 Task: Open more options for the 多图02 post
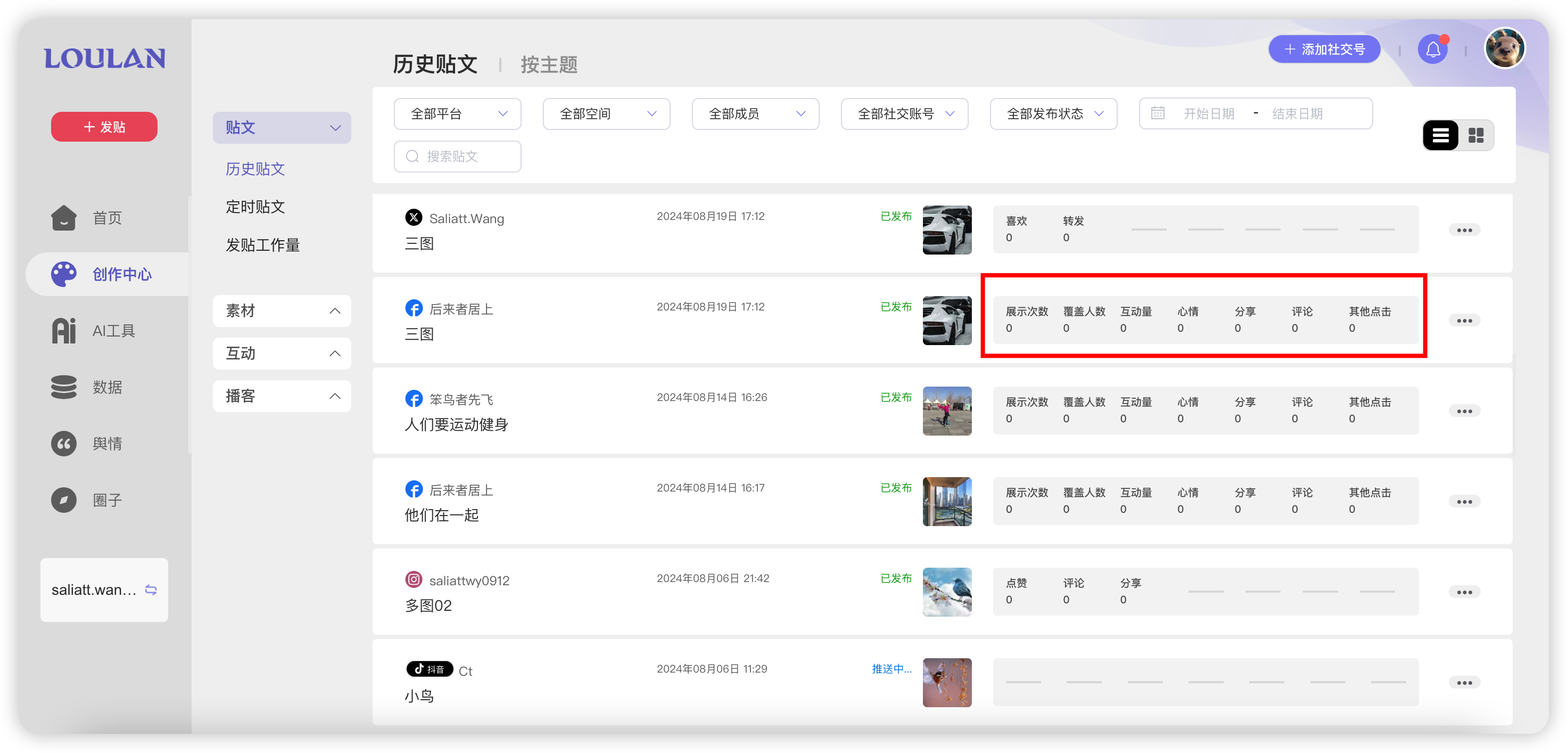coord(1465,592)
